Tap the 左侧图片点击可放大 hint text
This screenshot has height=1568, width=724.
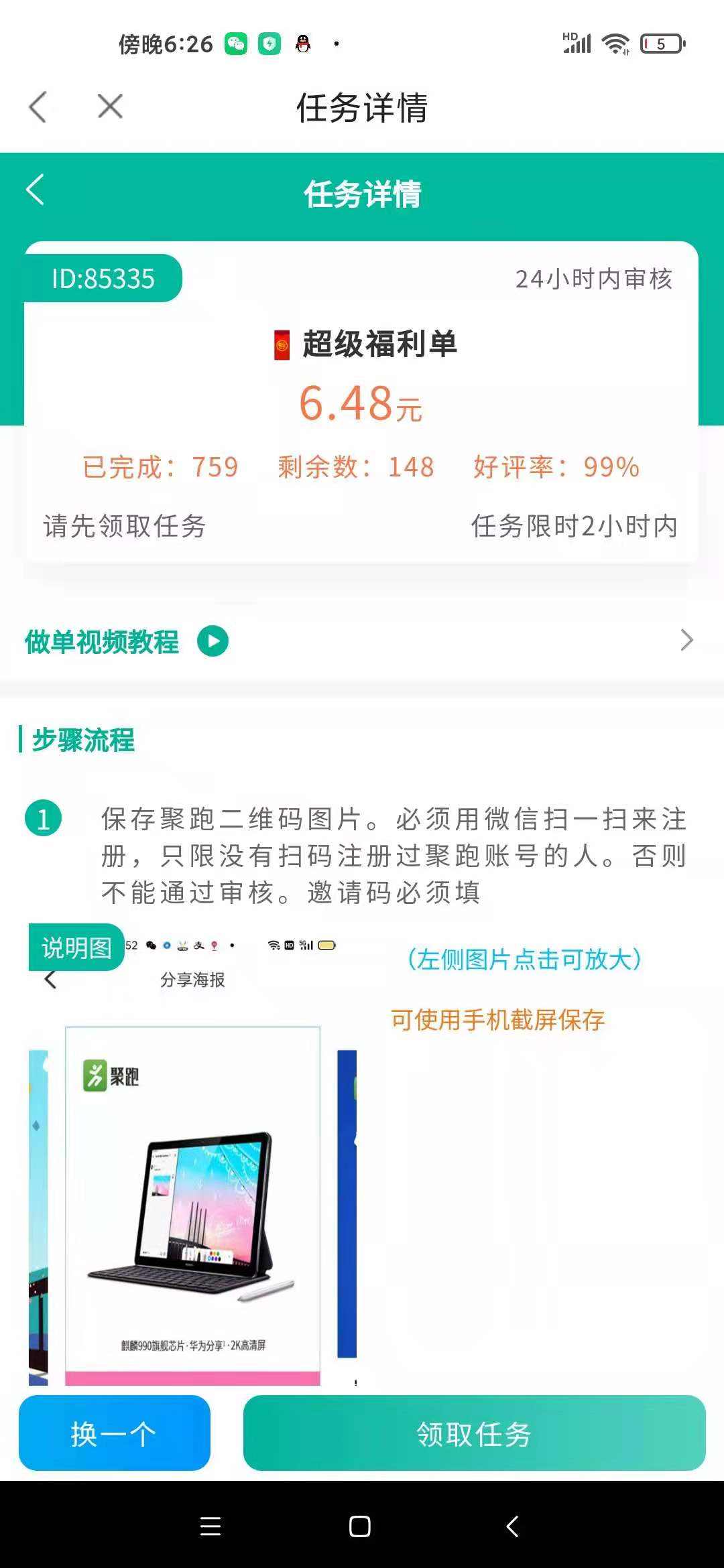coord(524,960)
